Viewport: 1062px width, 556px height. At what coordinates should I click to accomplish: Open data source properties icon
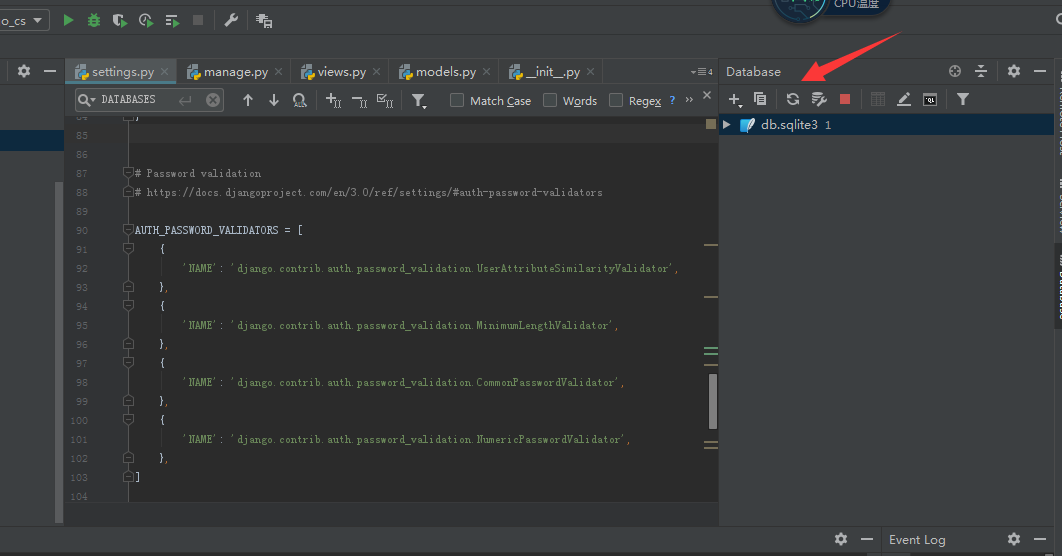click(x=819, y=100)
